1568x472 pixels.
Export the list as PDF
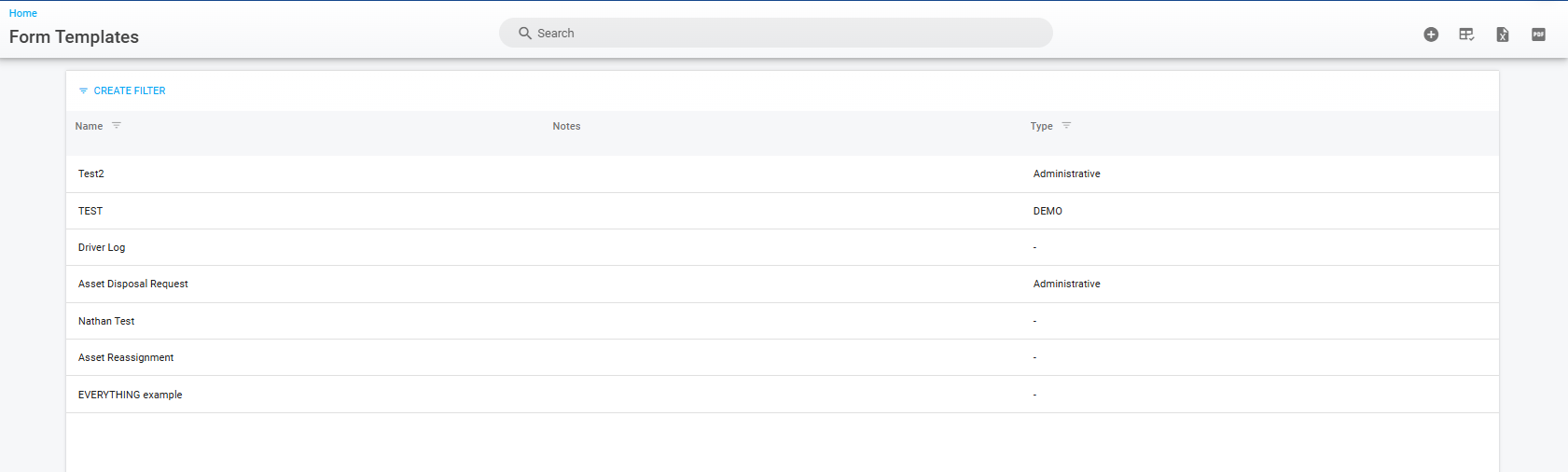pos(1538,35)
